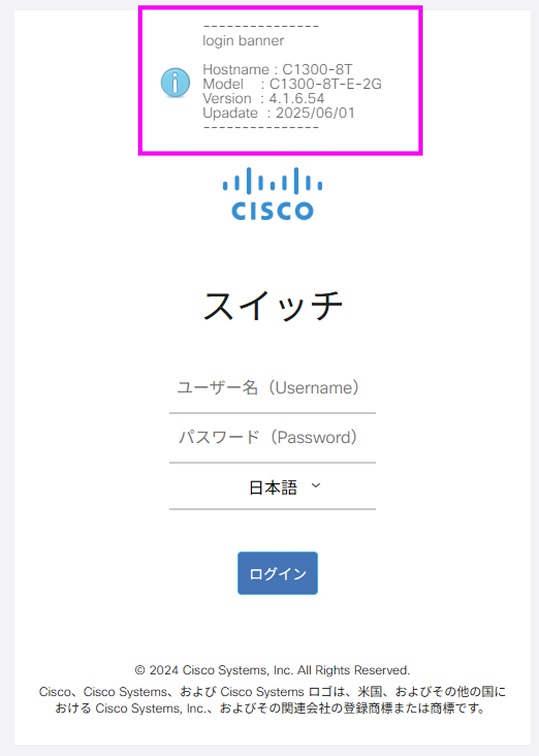Click the Upadate 2025/06/01 line

point(279,113)
